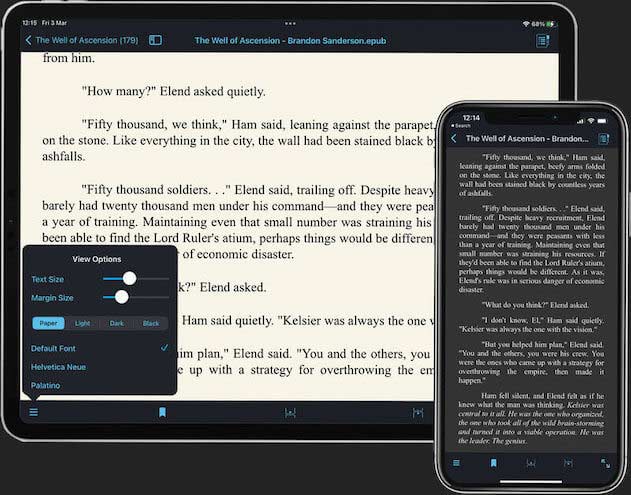Tap the fit-width icon on iPhone bottom bar
The height and width of the screenshot is (495, 631).
click(x=531, y=463)
